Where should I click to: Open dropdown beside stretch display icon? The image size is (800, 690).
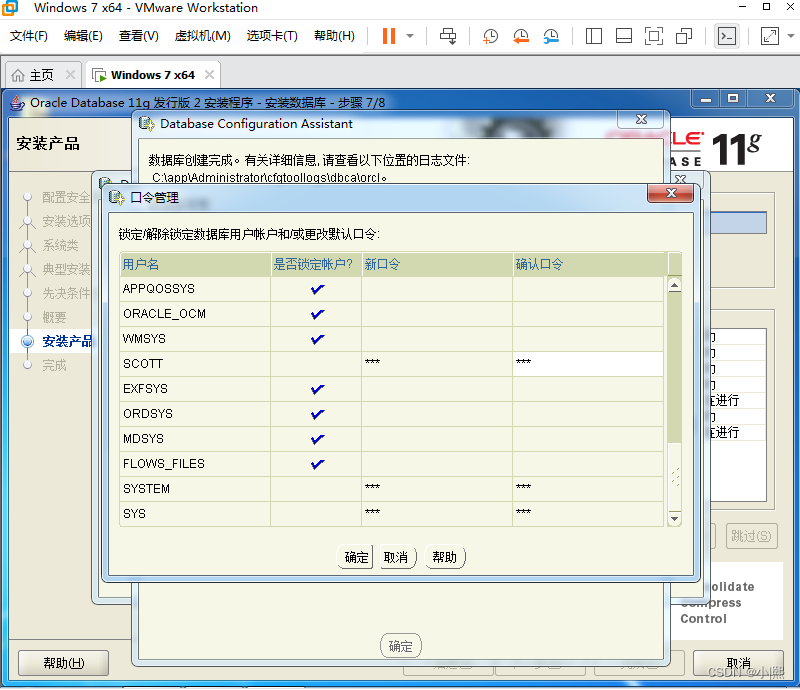click(x=790, y=36)
